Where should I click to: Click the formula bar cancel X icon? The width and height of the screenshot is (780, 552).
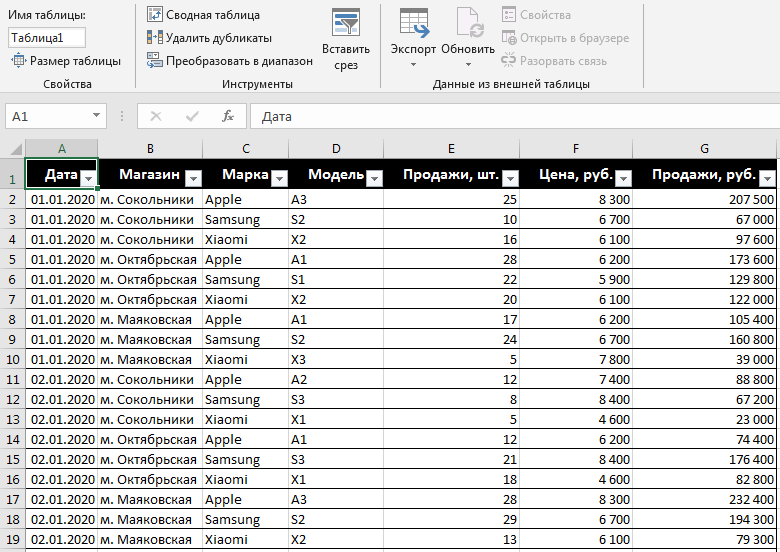point(156,116)
